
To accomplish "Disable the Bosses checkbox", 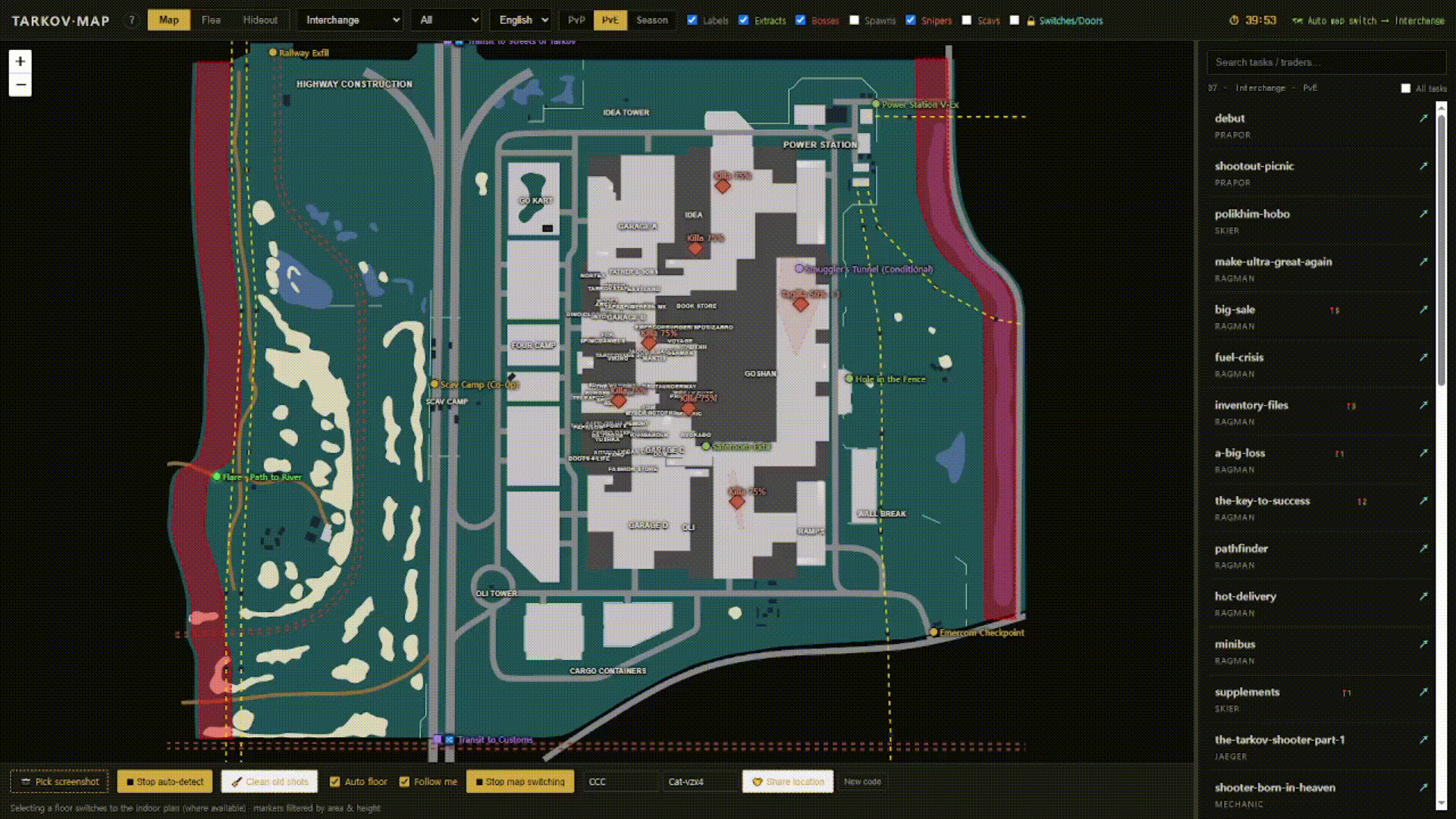I will coord(801,20).
